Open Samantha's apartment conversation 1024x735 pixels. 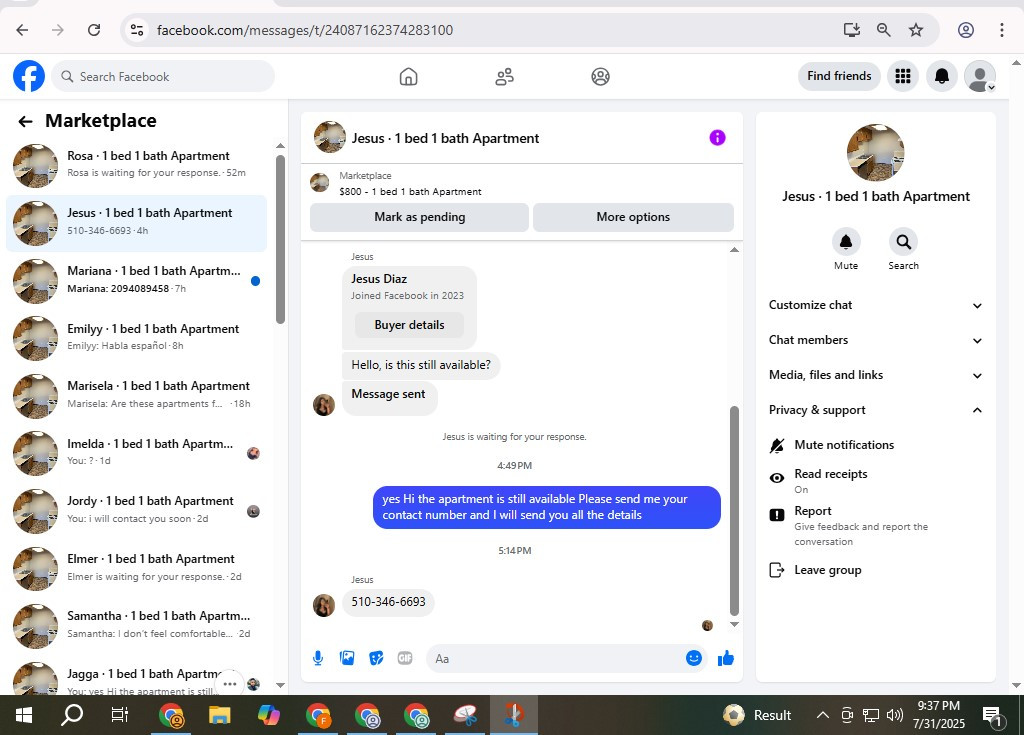[136, 625]
